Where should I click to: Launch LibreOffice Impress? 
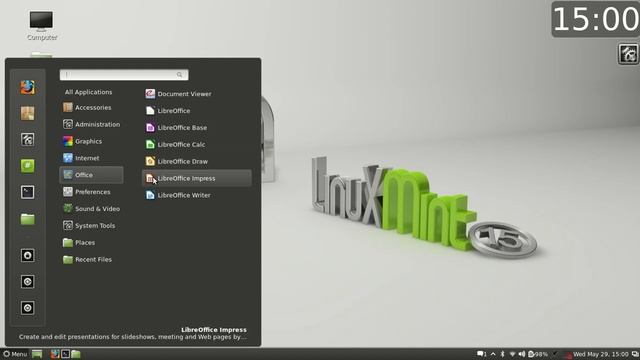[197, 178]
